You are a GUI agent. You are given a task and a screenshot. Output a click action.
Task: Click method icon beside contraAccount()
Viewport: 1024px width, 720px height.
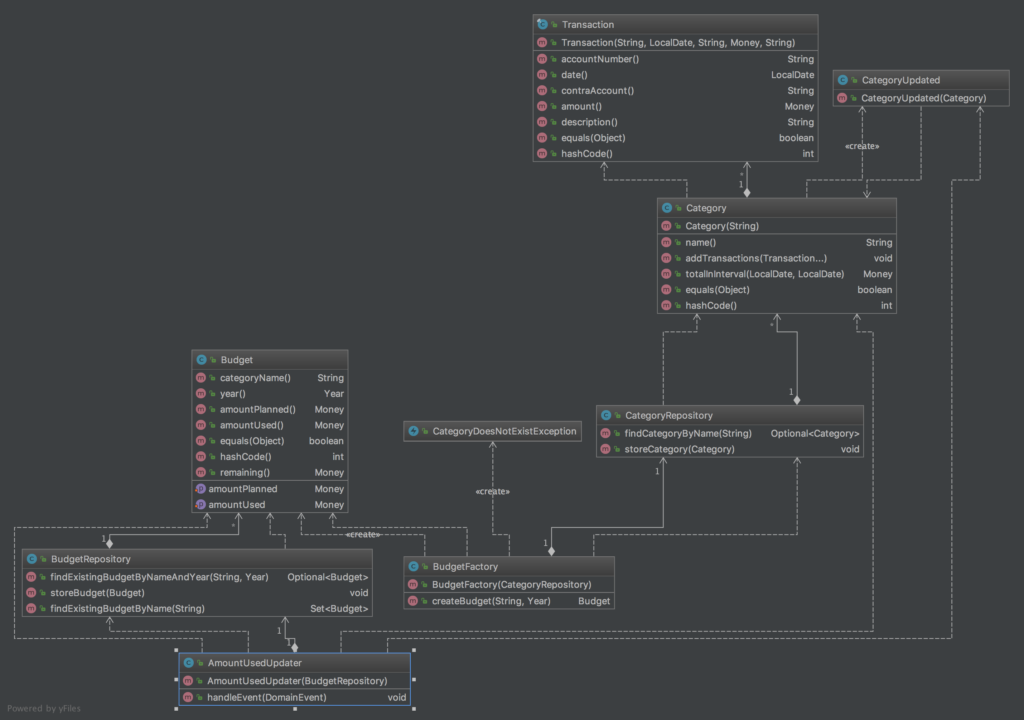click(541, 90)
